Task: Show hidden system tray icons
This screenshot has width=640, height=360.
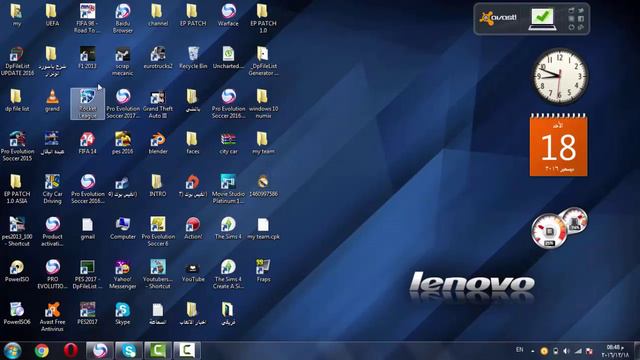Action: coord(533,351)
